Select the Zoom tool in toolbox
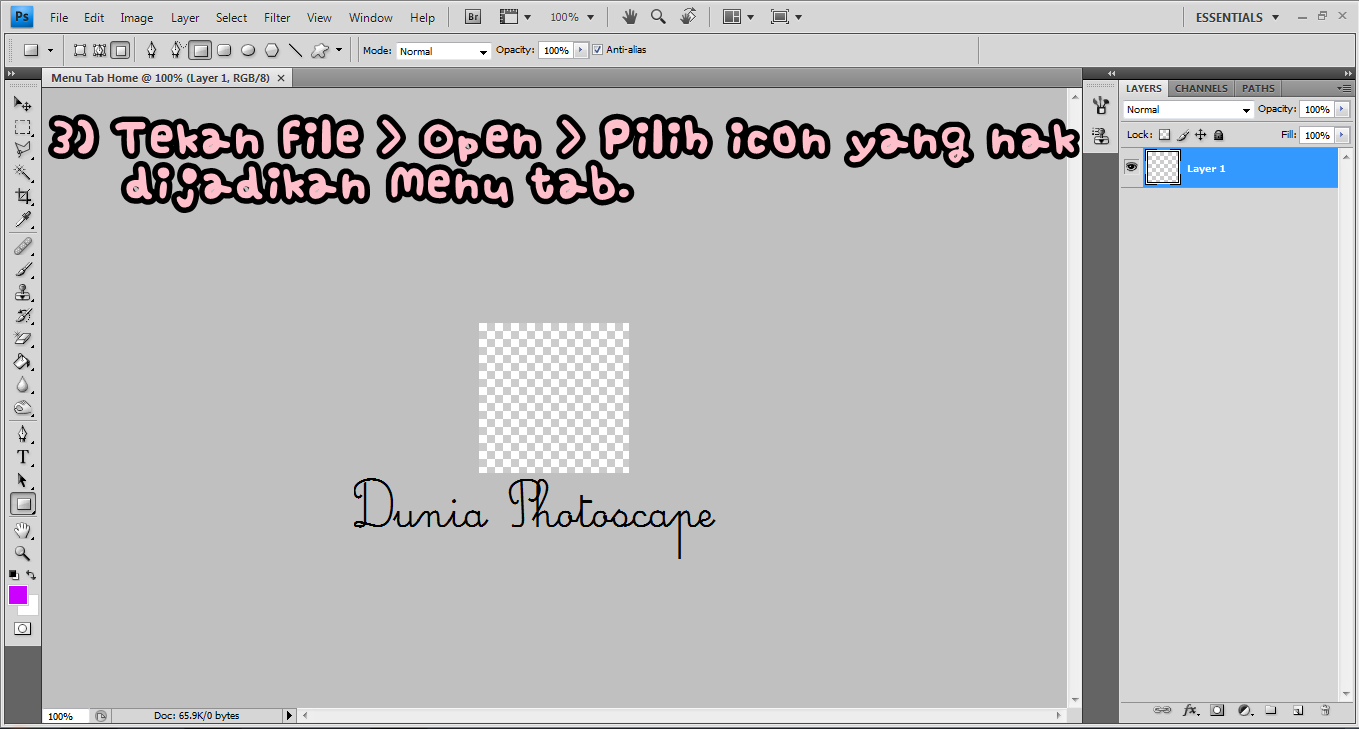 tap(22, 553)
